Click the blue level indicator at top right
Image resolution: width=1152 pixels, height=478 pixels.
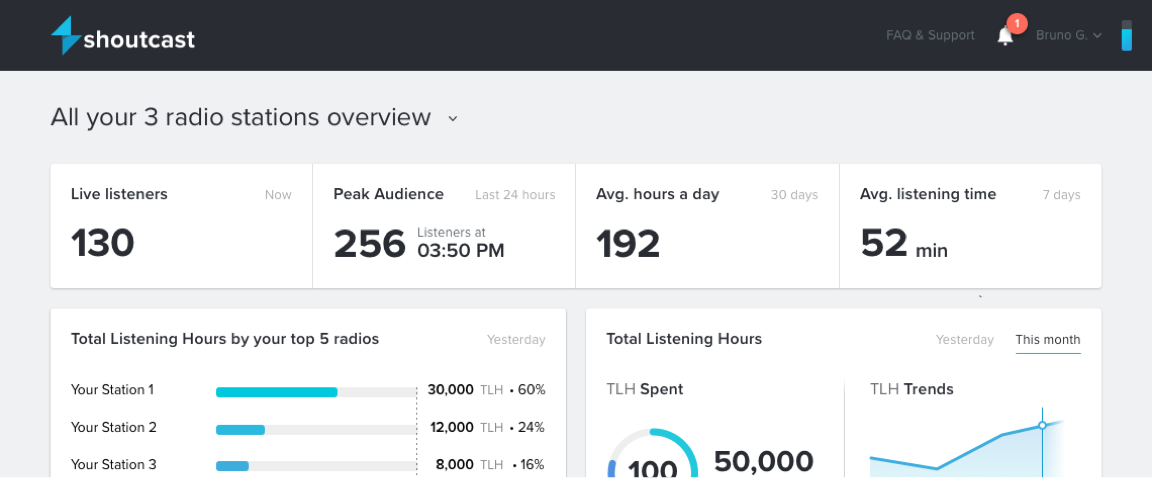click(1127, 36)
